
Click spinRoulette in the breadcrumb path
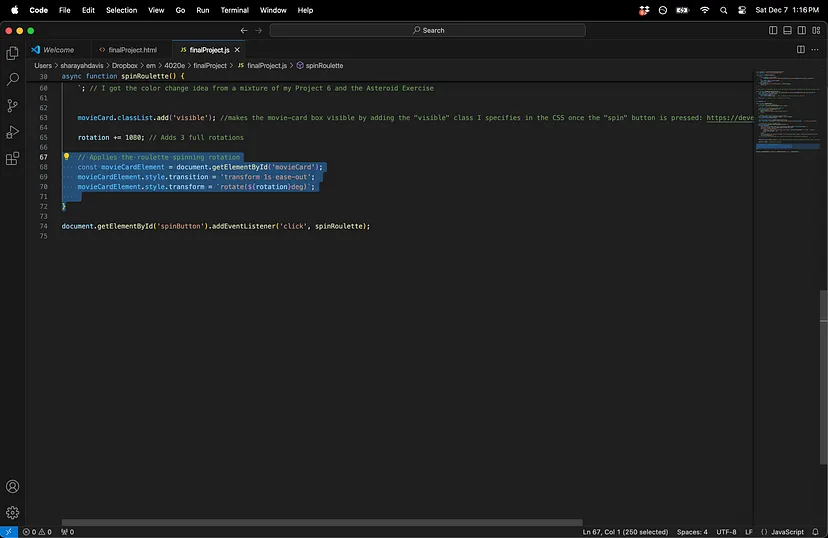pyautogui.click(x=324, y=65)
